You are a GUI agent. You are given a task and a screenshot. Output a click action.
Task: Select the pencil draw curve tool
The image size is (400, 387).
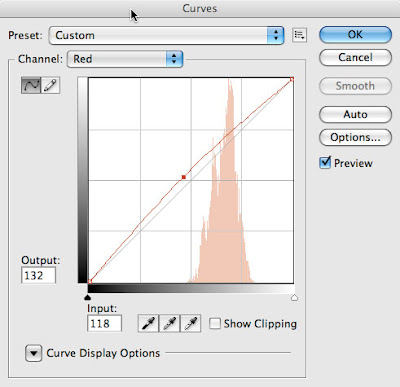point(50,85)
